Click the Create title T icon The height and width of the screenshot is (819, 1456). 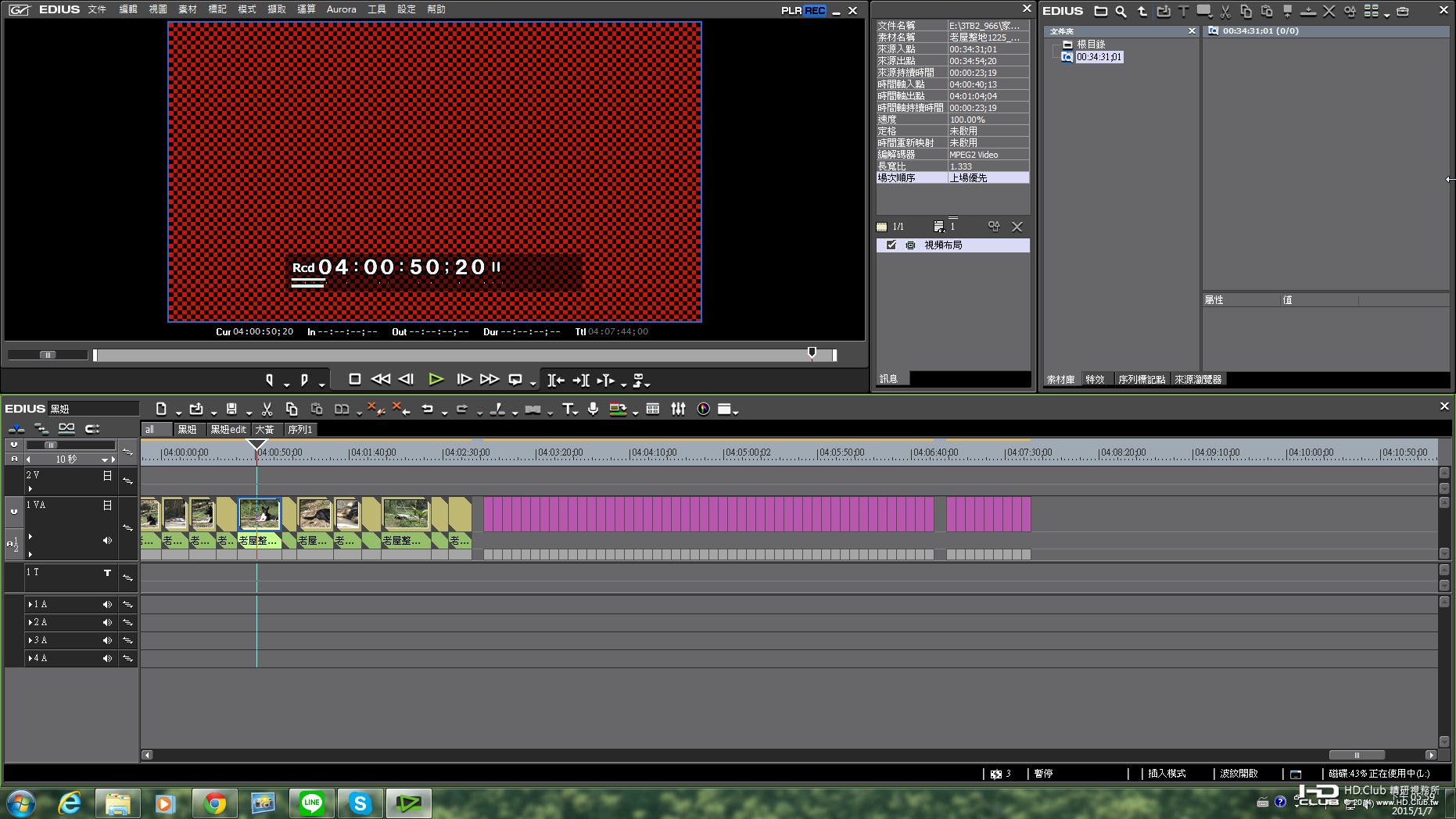coord(568,409)
